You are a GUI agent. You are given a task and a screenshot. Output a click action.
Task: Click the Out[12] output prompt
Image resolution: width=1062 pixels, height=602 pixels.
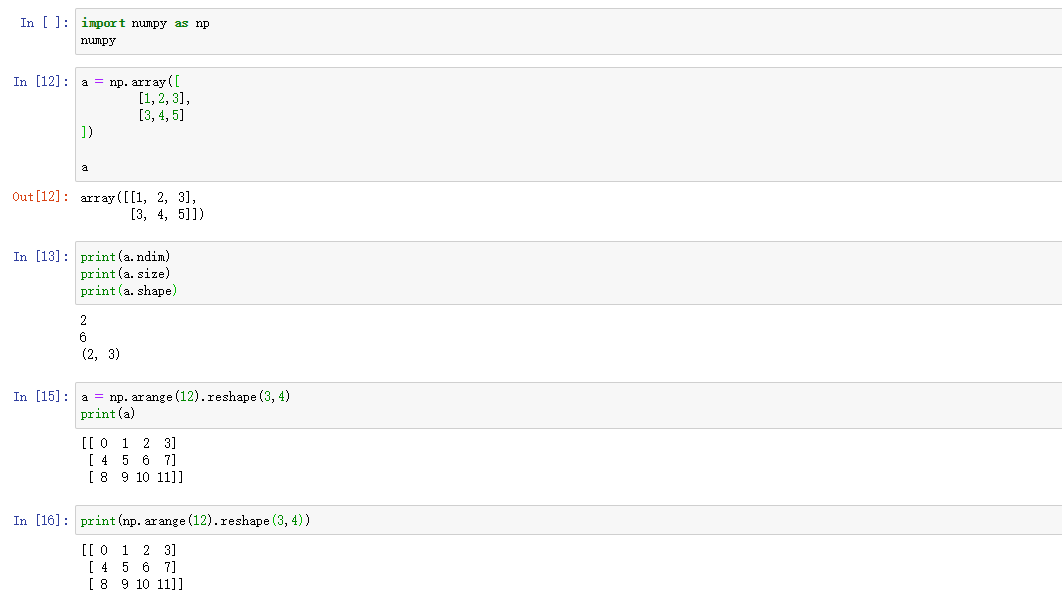(41, 197)
